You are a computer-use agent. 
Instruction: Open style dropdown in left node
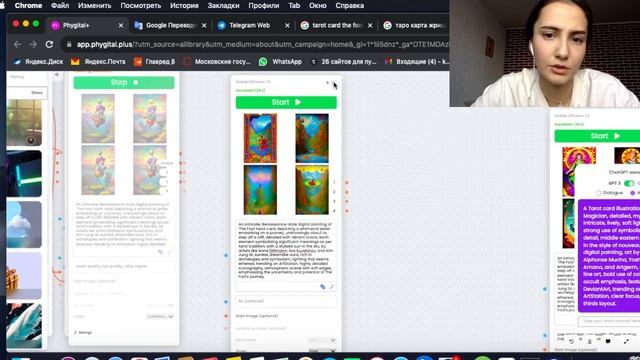(160, 316)
